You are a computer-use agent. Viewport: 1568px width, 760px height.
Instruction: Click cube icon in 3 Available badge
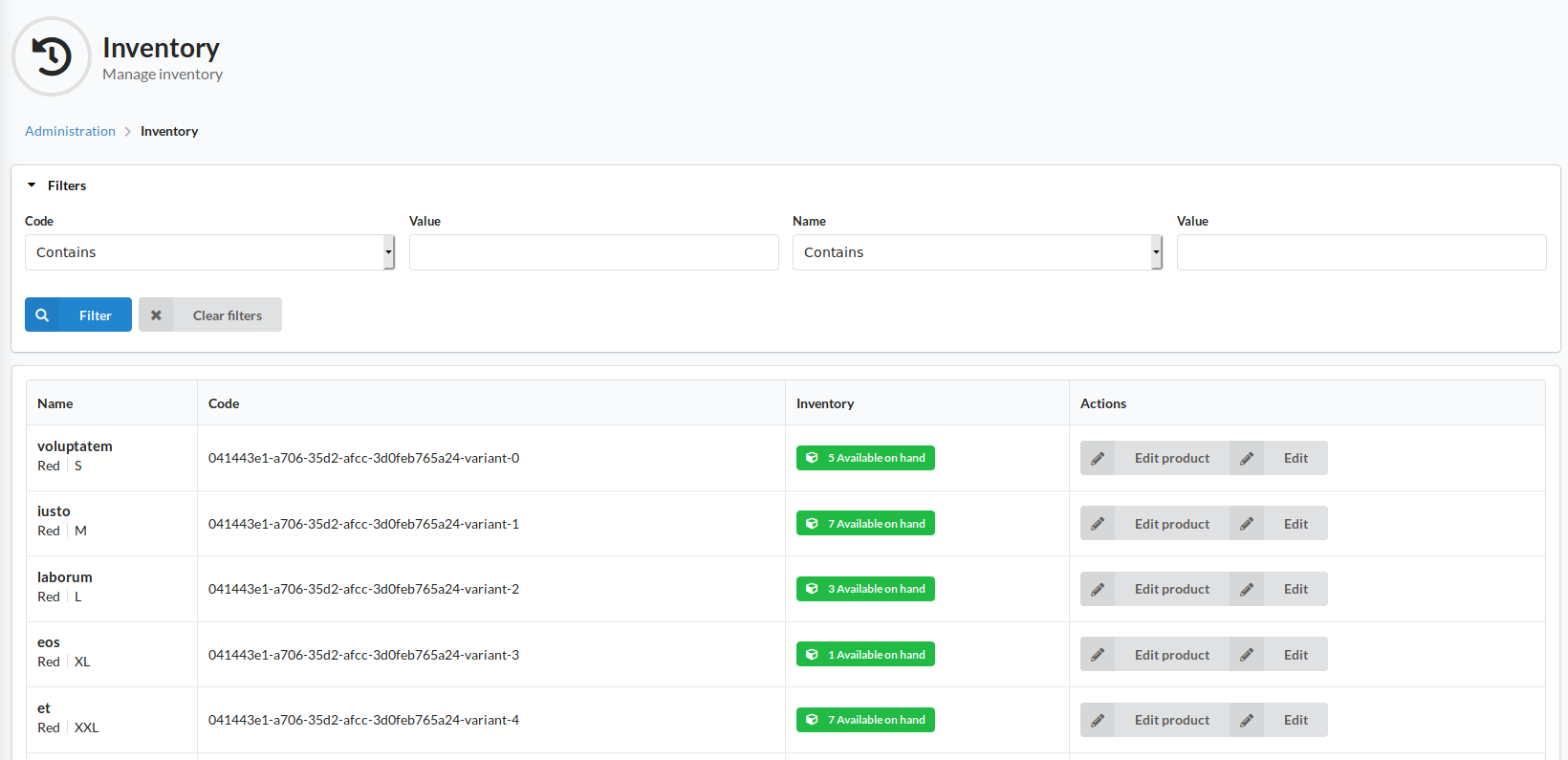point(812,589)
